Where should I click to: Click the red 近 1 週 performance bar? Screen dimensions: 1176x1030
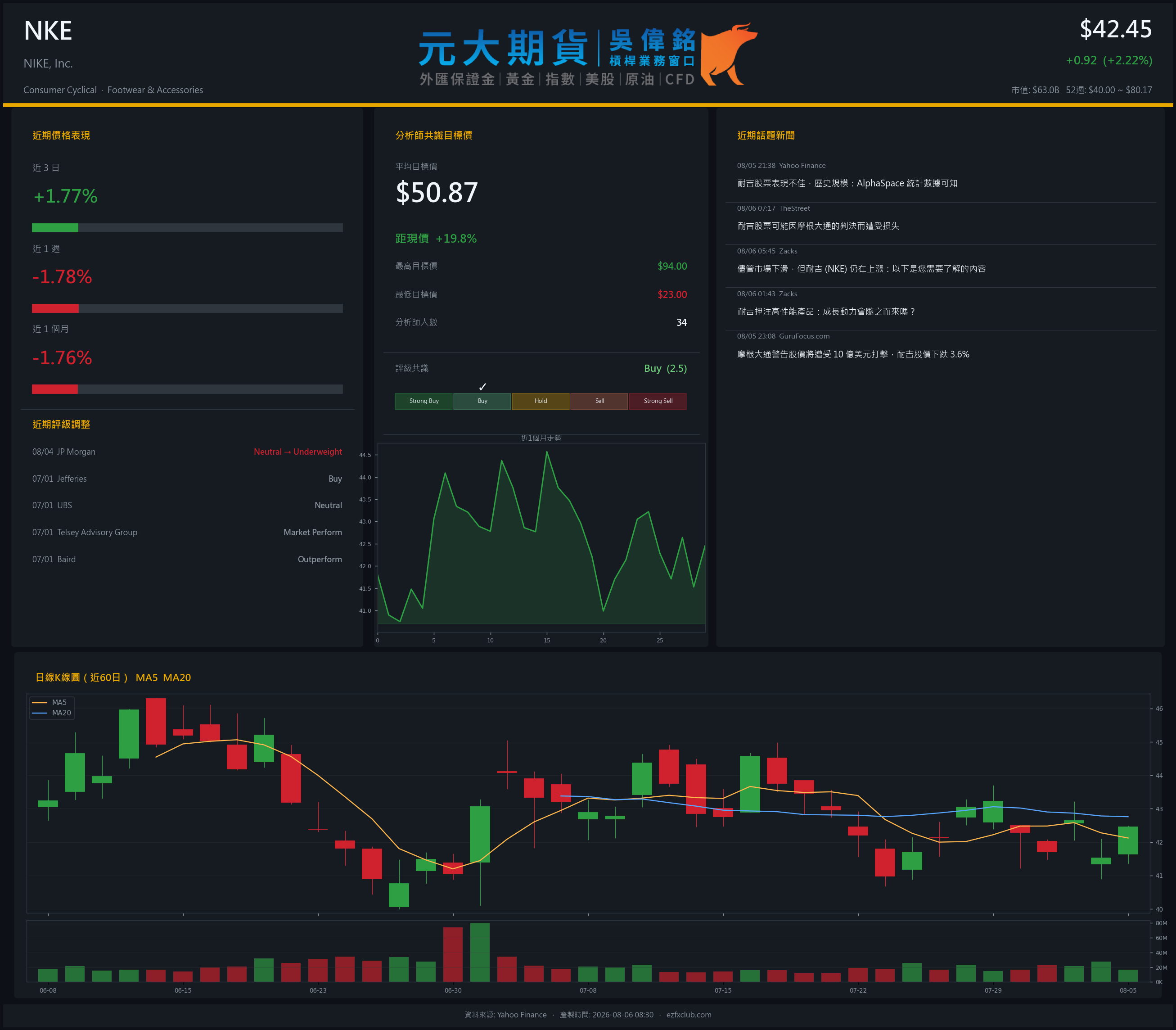(x=55, y=309)
